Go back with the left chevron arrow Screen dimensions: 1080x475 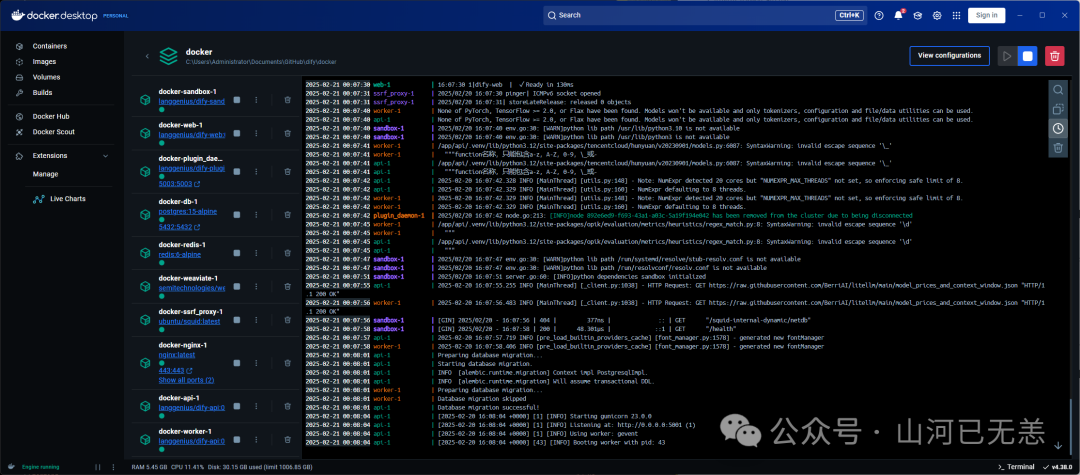click(x=147, y=56)
